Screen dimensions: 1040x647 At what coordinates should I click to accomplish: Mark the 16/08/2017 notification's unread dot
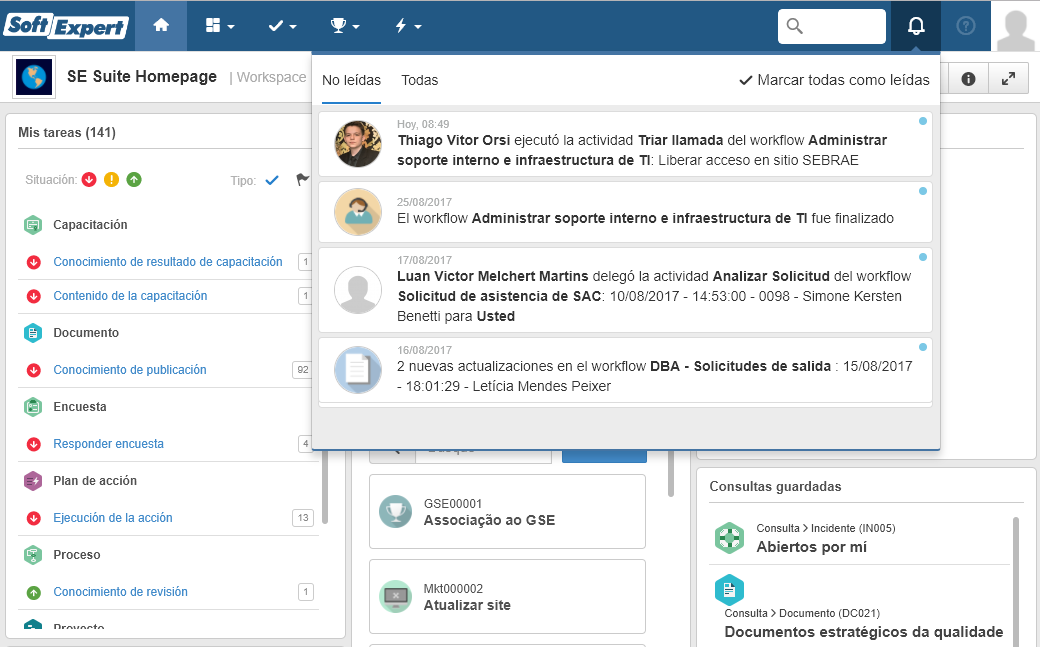923,347
